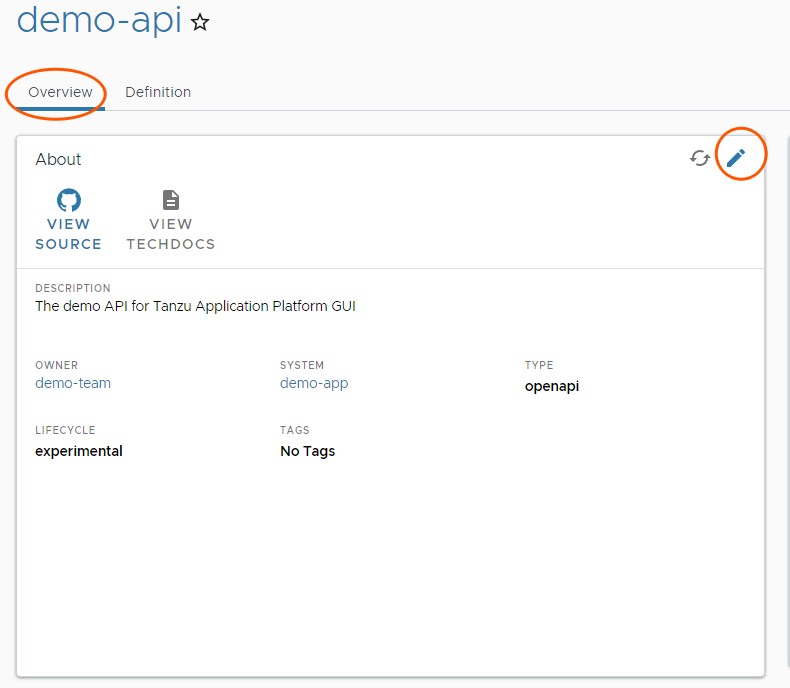Click the refresh entity icon in About card
The image size is (790, 688).
coord(700,158)
